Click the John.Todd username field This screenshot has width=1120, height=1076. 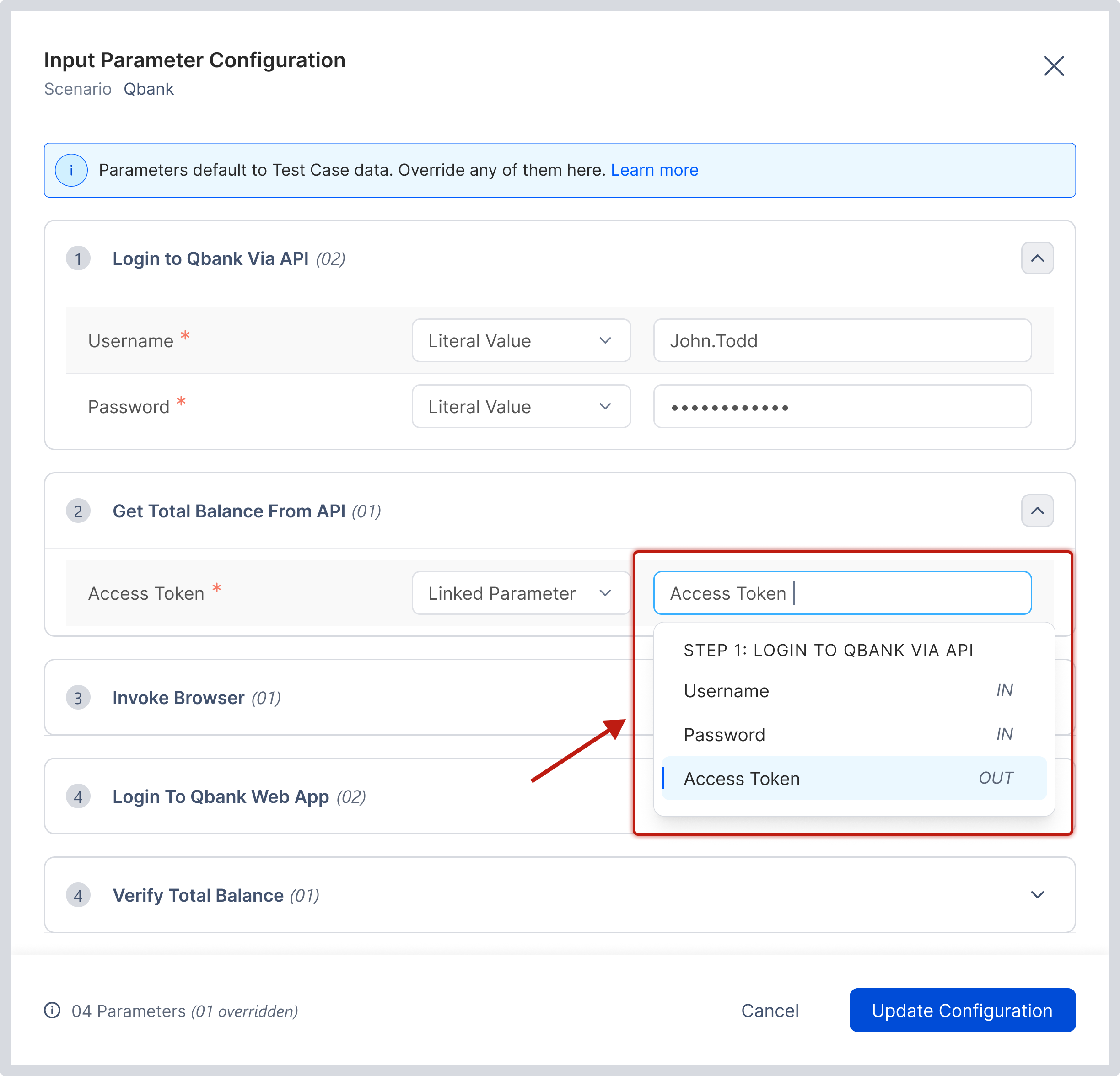coord(842,340)
